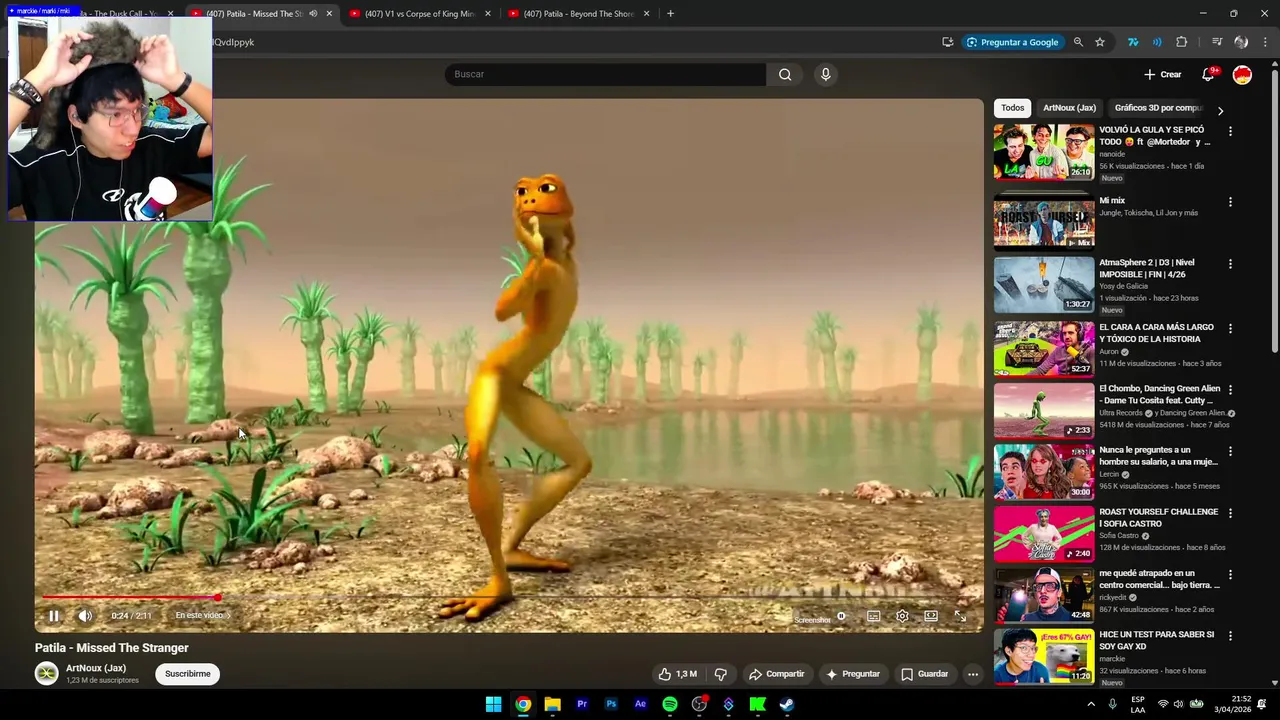Viewport: 1280px width, 720px height.
Task: Open the extensions puzzle icon
Action: [1182, 42]
